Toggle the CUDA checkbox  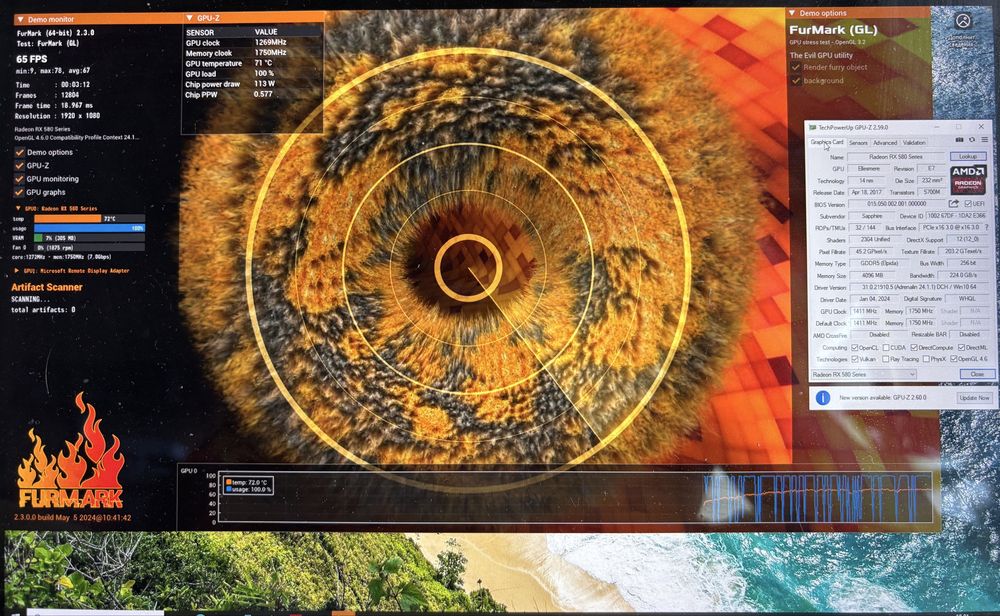[886, 348]
